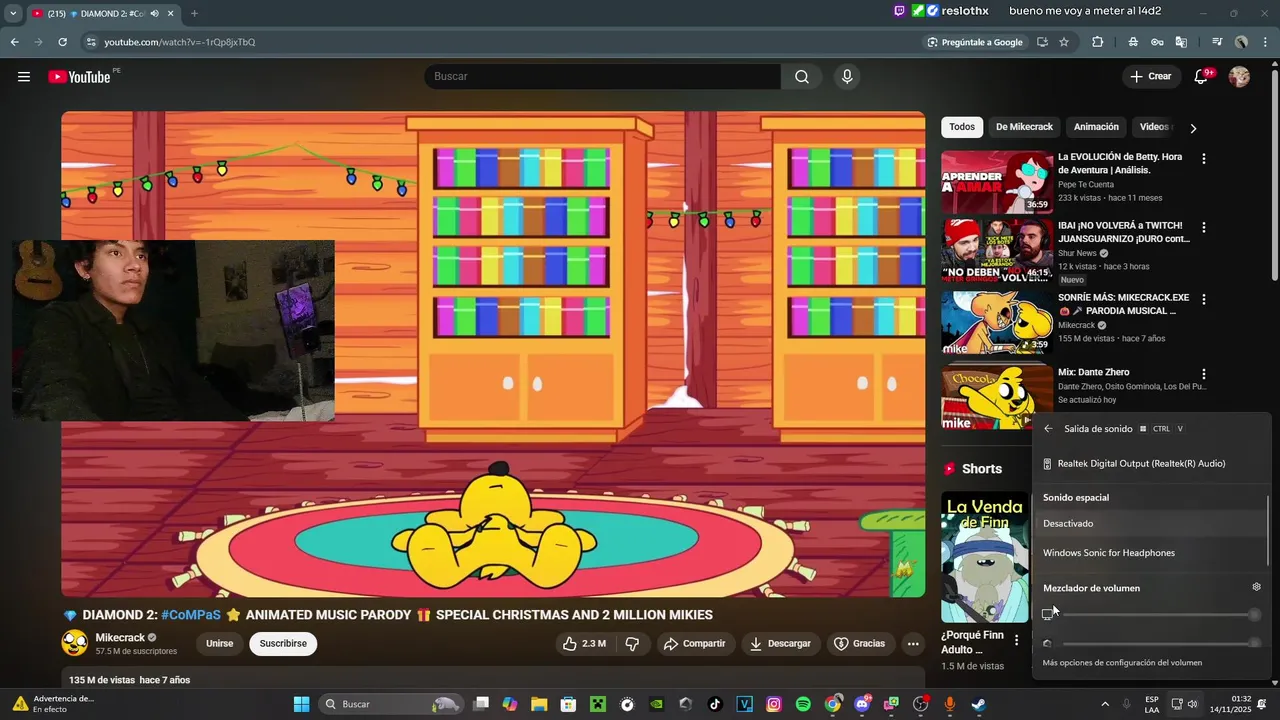Open TikTok from the taskbar
1280x720 pixels.
coord(715,704)
